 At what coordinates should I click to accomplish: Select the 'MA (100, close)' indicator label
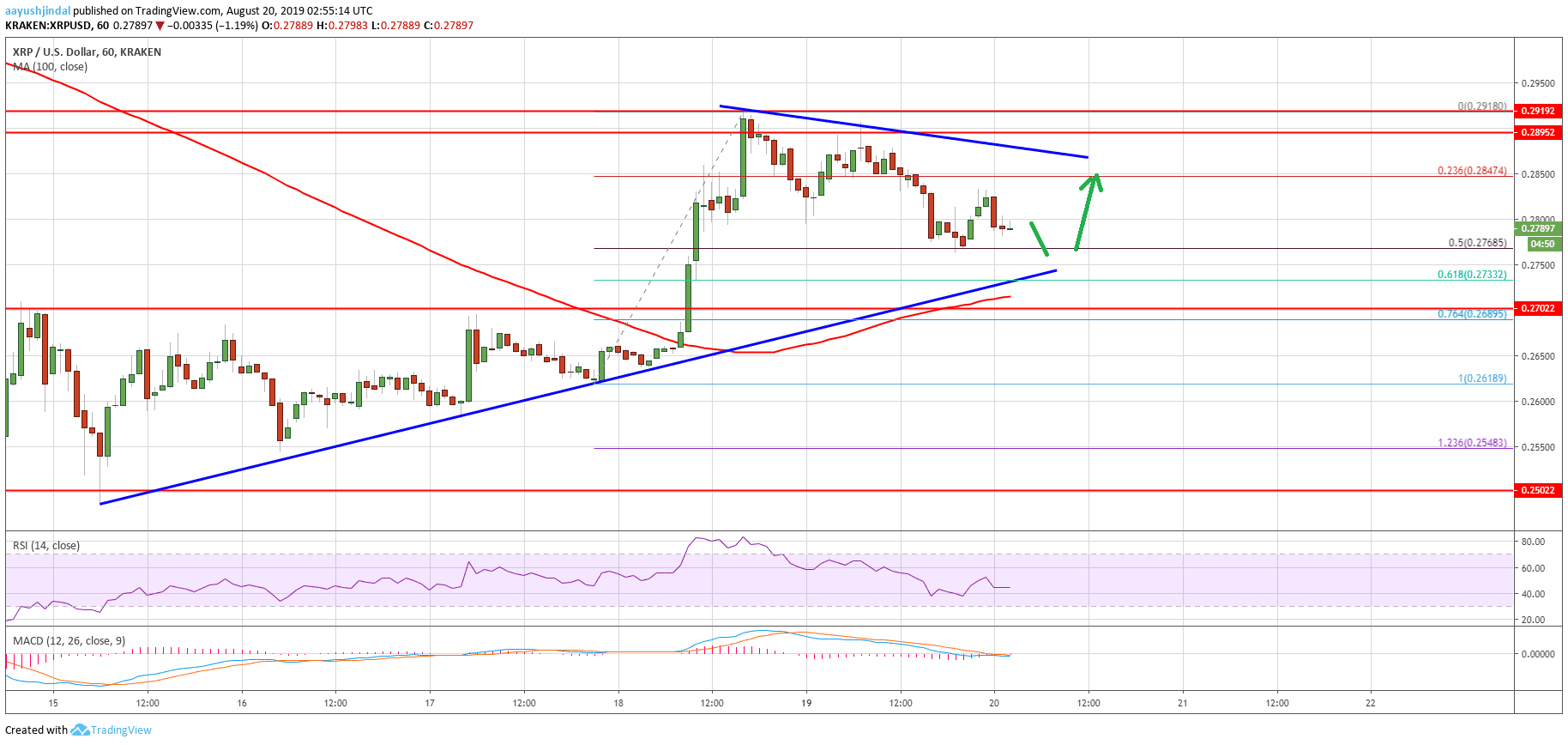click(50, 66)
